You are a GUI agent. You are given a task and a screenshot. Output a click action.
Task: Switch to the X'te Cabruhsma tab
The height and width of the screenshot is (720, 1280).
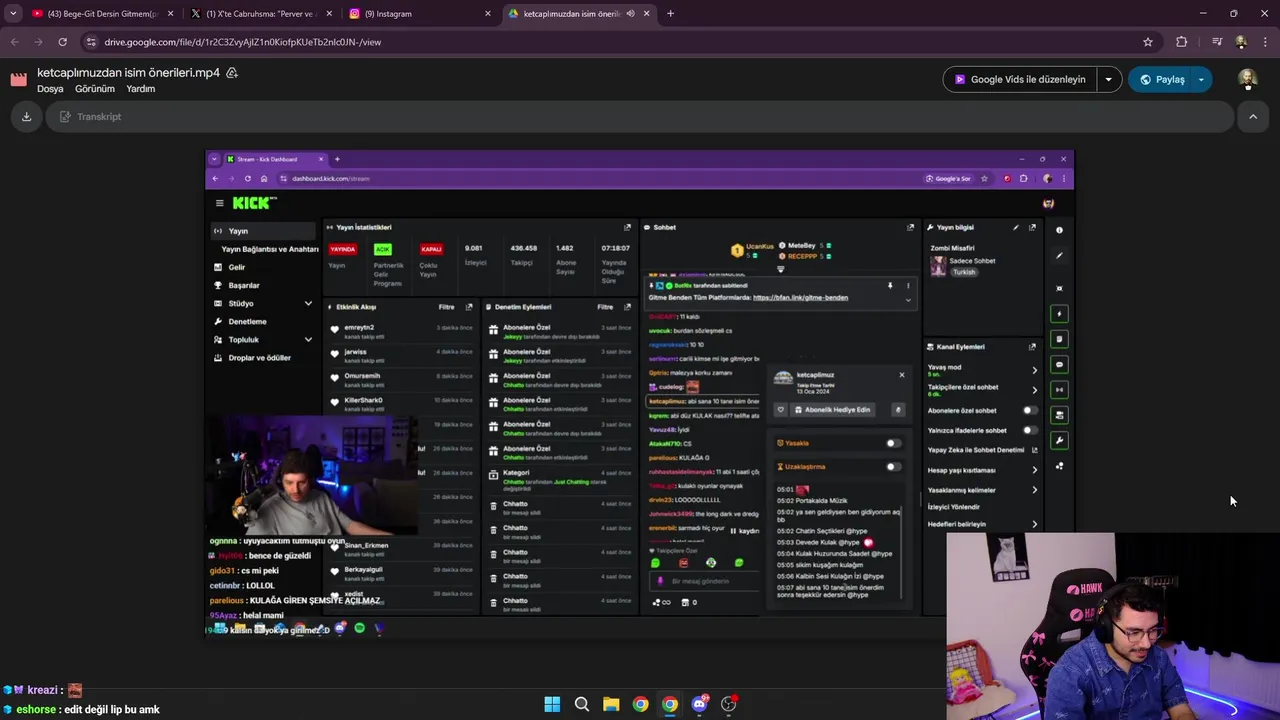[260, 14]
